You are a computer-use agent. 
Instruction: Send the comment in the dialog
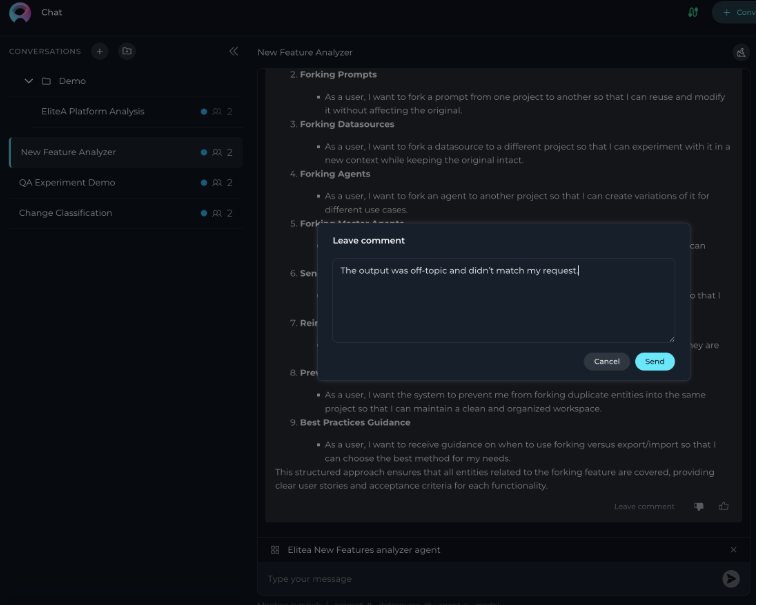[655, 362]
